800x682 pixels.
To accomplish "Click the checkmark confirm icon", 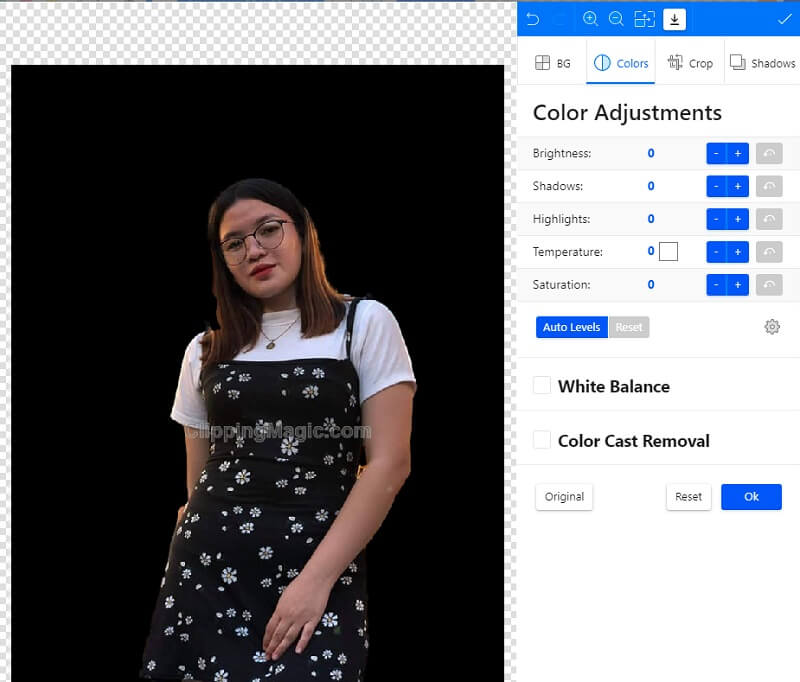I will [x=784, y=18].
